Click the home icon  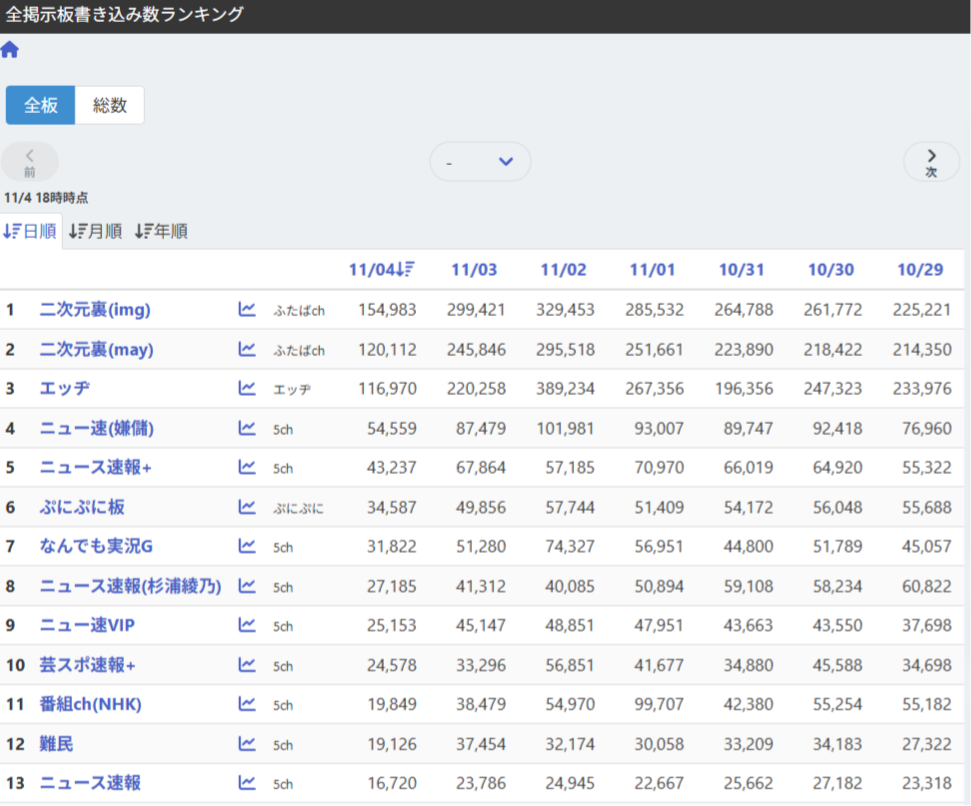point(10,50)
